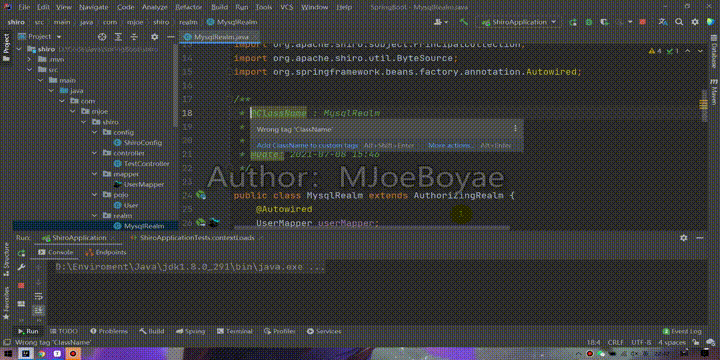Jump to previous highlighted error arrow
This screenshot has width=720, height=360.
(687, 51)
